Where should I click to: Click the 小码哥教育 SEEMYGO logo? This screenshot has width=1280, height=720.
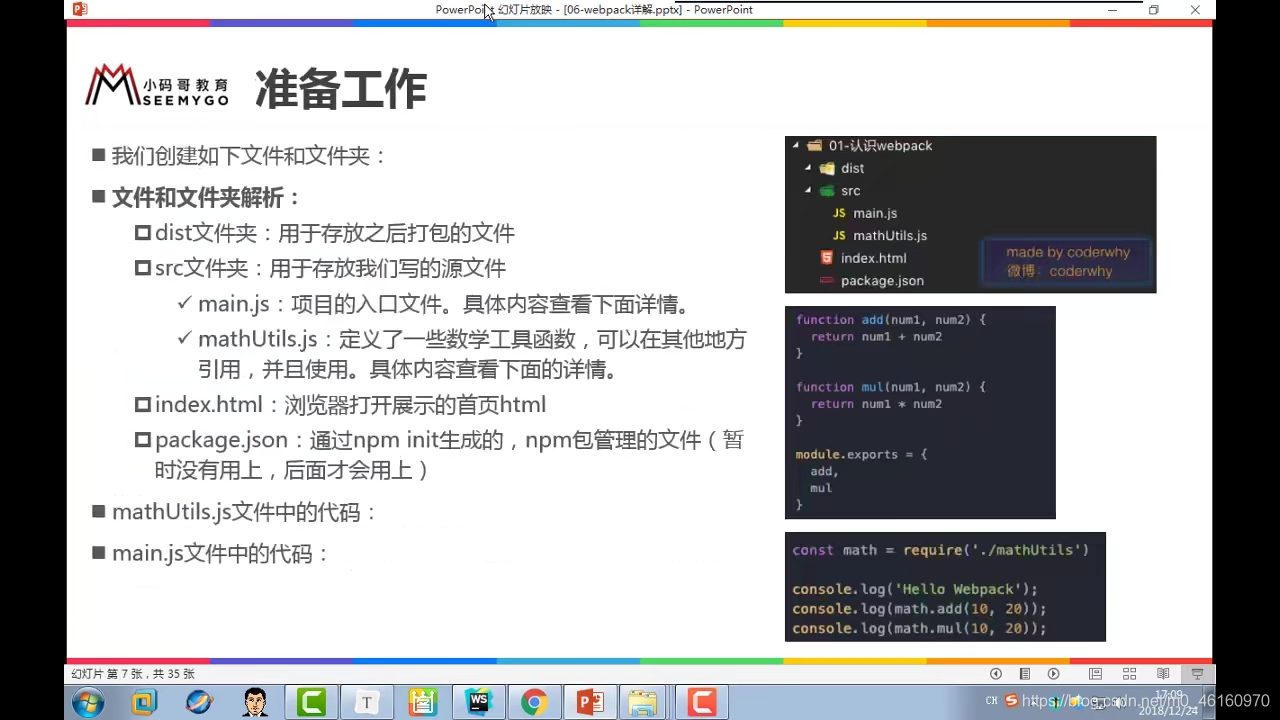157,86
